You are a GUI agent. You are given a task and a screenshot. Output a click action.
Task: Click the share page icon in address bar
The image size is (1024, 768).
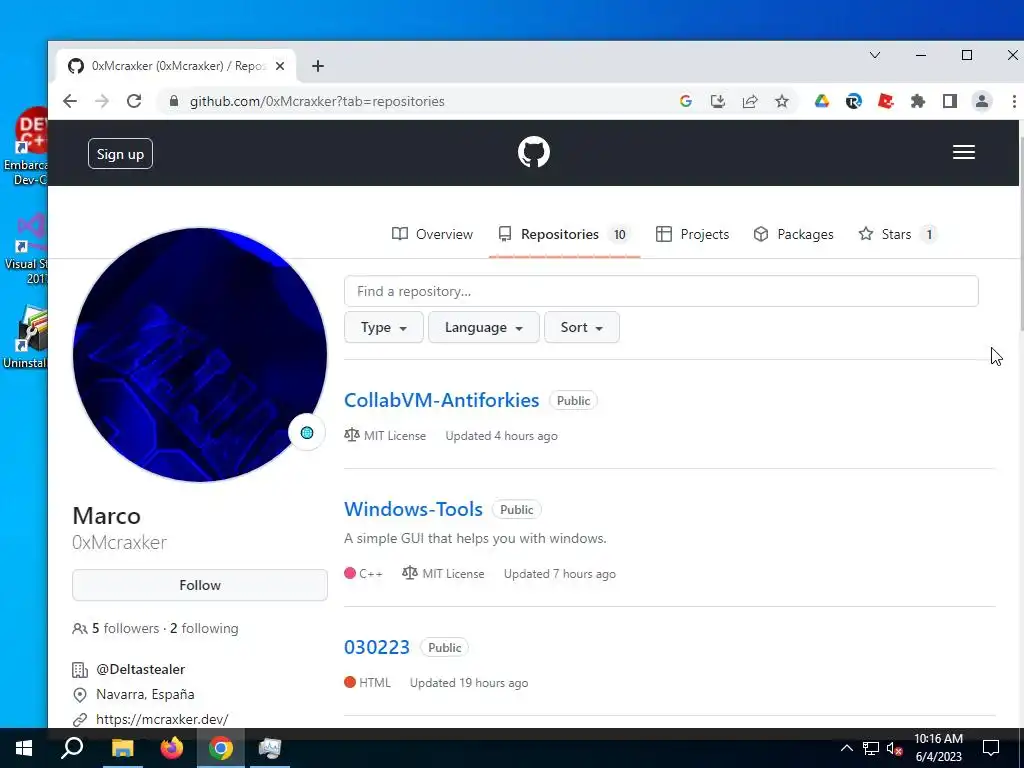[750, 101]
